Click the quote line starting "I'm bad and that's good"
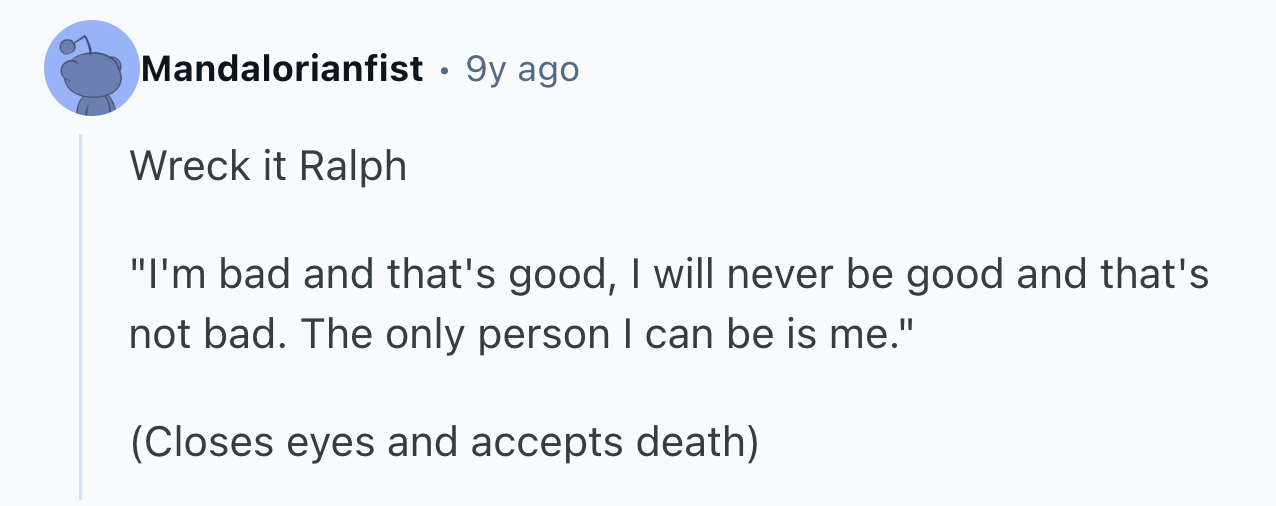 [x=669, y=276]
